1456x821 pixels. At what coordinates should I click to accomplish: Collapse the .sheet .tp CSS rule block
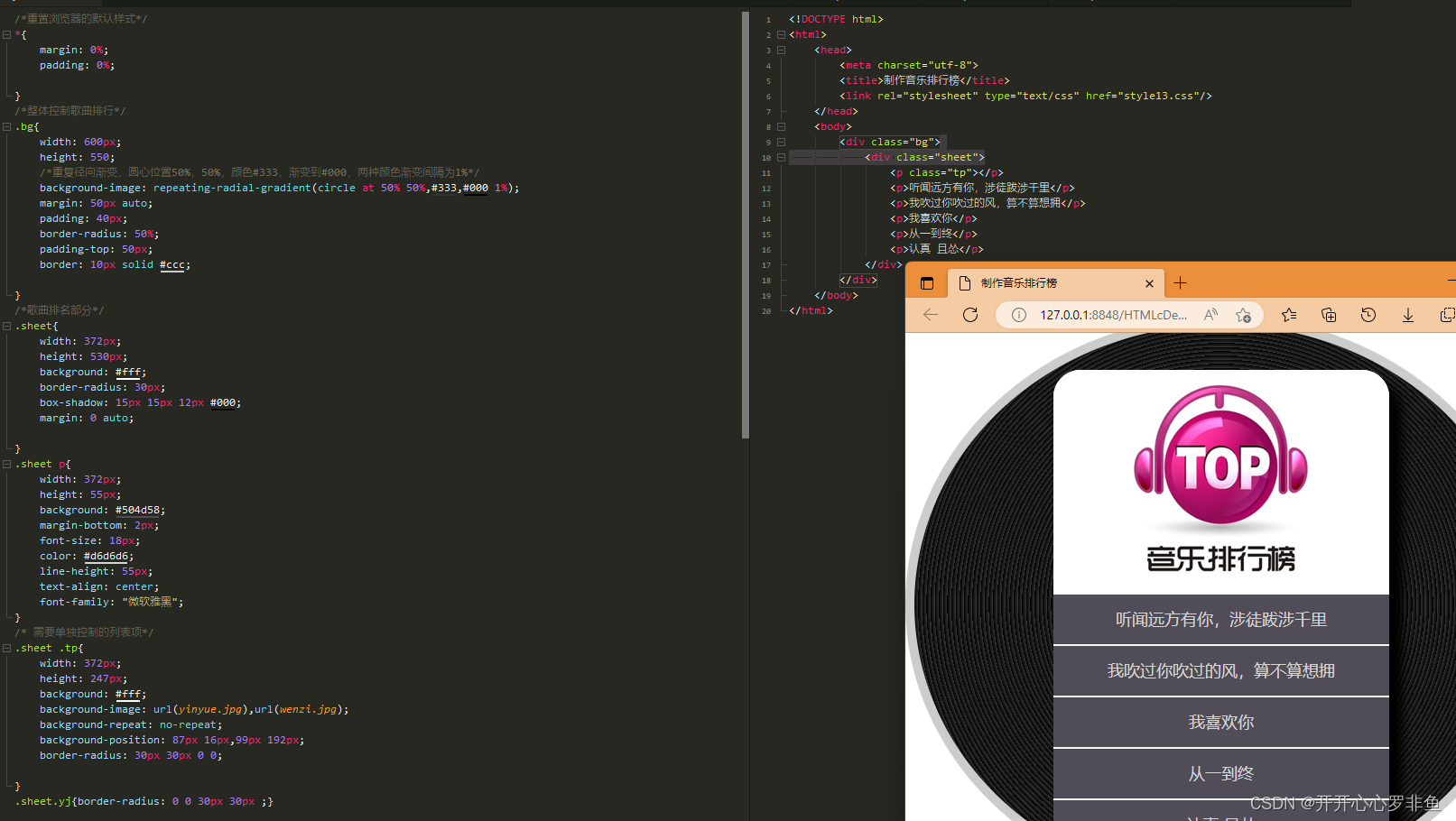(x=7, y=649)
